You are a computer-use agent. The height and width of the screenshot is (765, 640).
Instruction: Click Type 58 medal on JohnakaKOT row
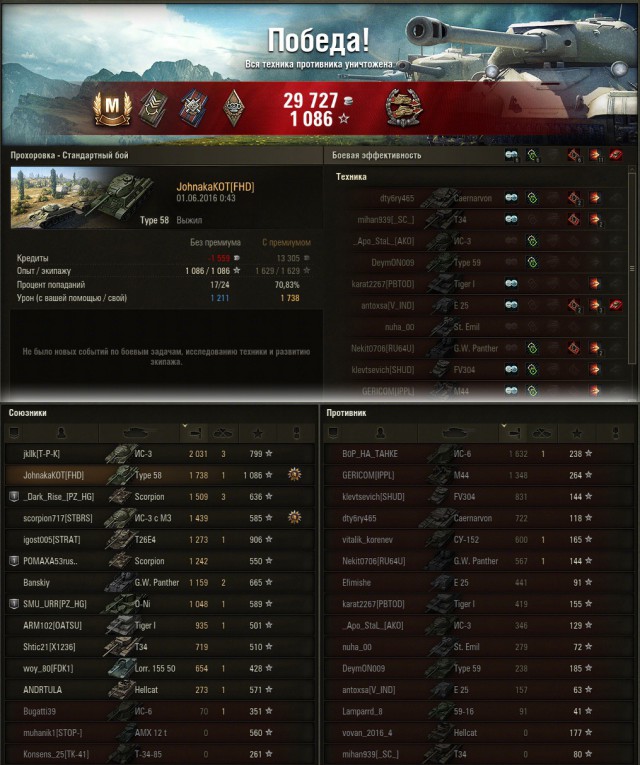click(294, 475)
